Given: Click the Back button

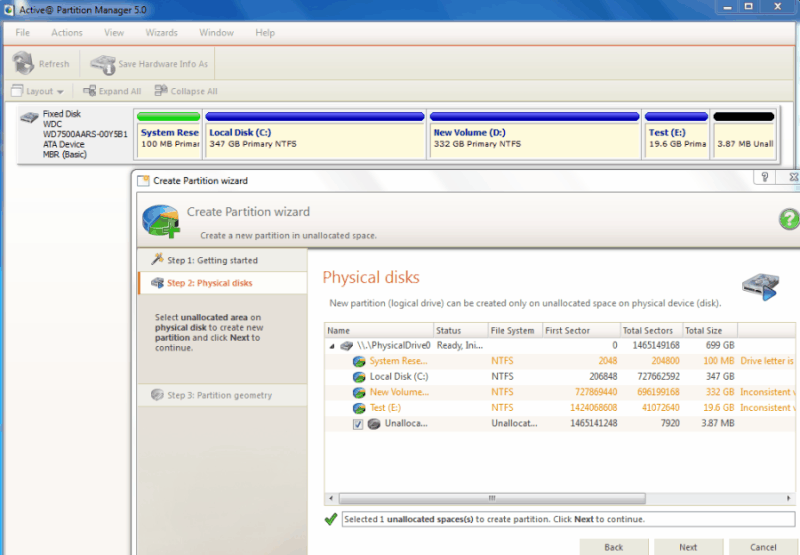Looking at the screenshot, I should point(614,547).
